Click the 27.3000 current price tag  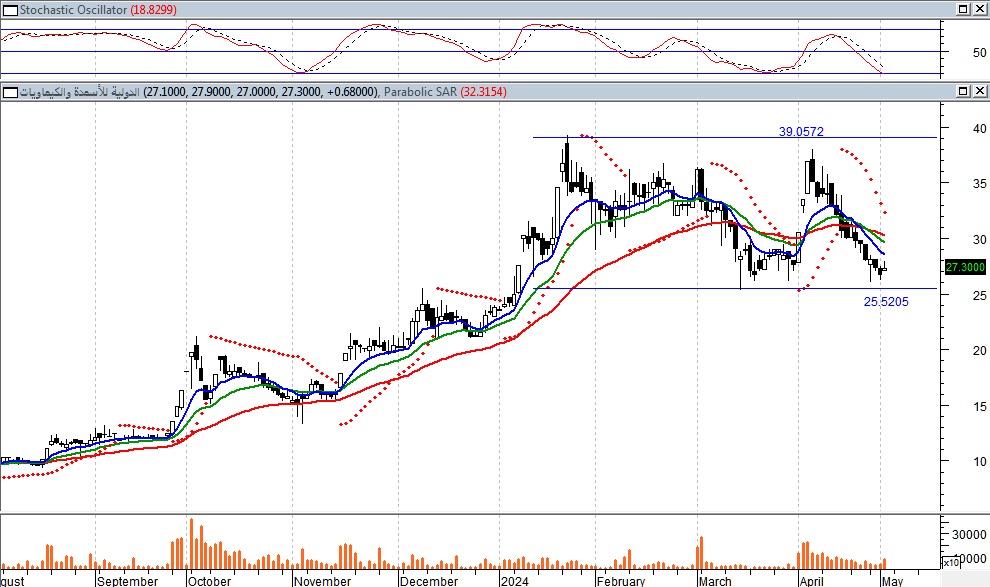coord(964,267)
